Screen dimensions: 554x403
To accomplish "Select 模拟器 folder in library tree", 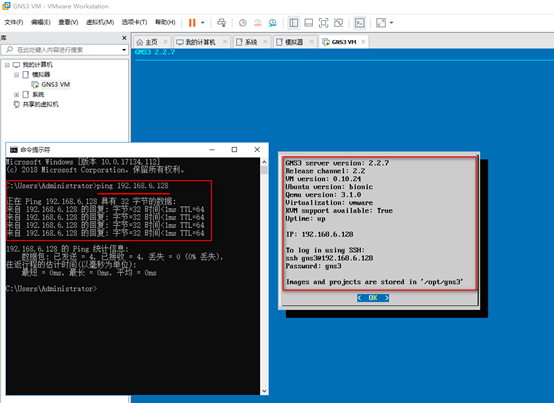I will tap(41, 75).
